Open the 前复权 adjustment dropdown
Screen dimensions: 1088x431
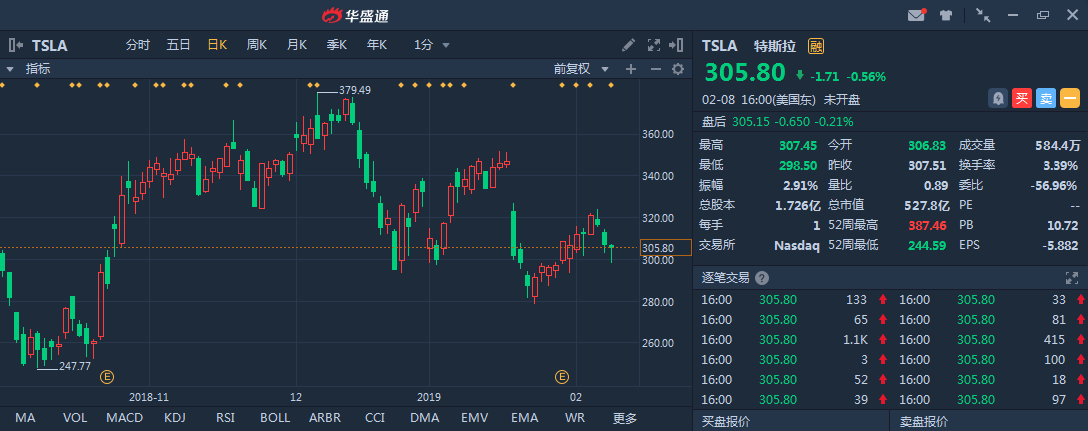[579, 69]
